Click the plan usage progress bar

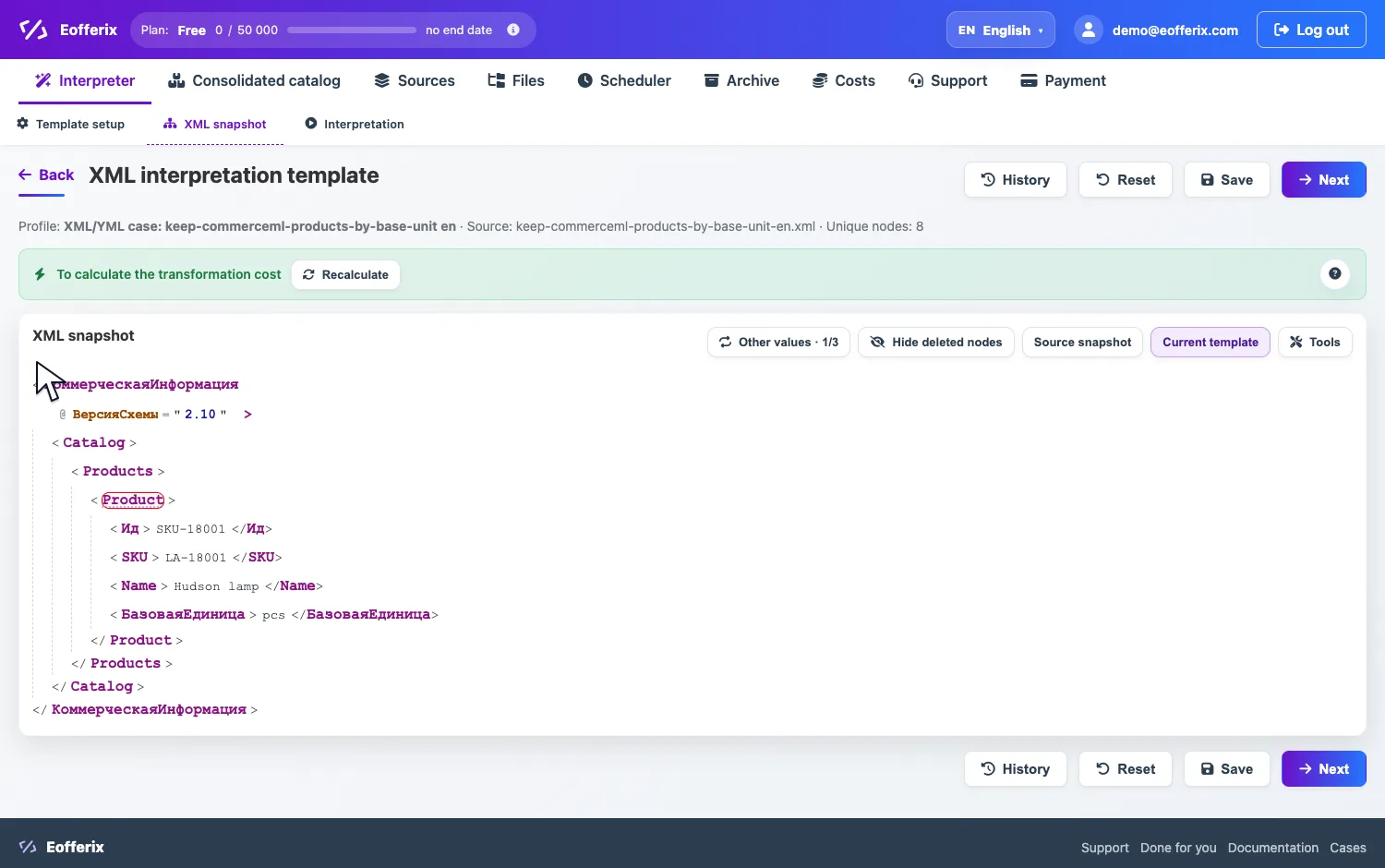352,30
